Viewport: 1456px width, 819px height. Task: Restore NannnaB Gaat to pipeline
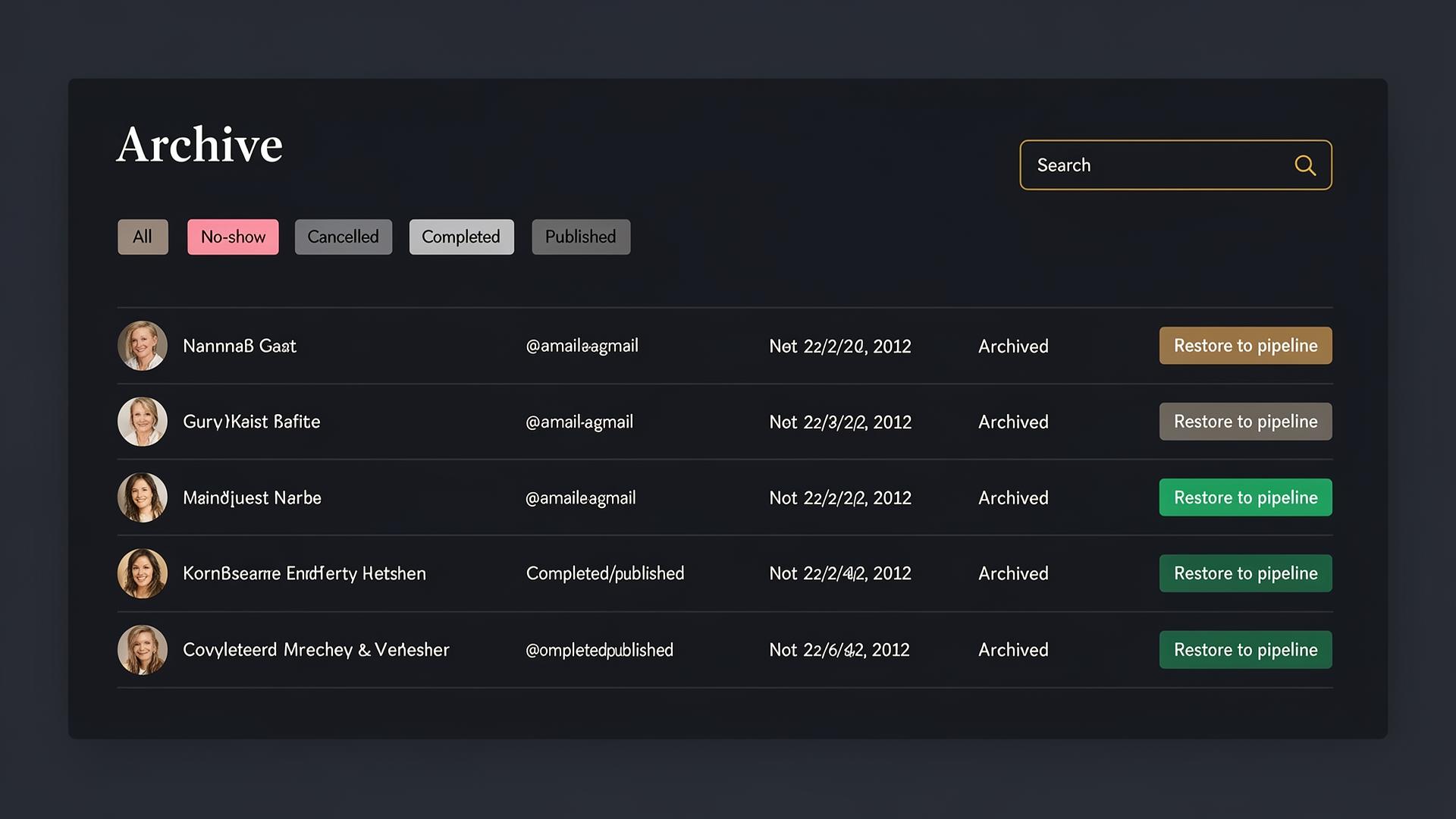pyautogui.click(x=1245, y=346)
